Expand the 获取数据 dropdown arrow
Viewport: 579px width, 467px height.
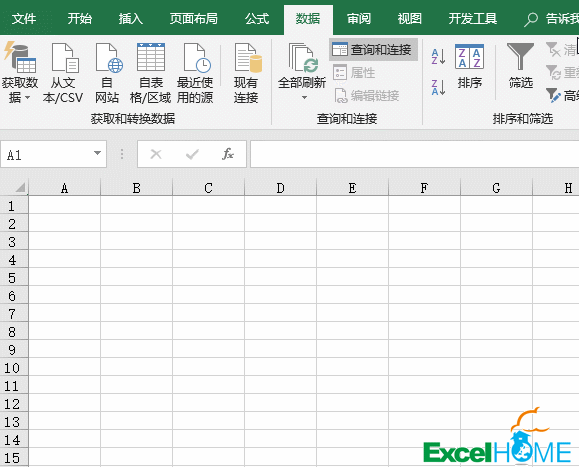click(28, 98)
